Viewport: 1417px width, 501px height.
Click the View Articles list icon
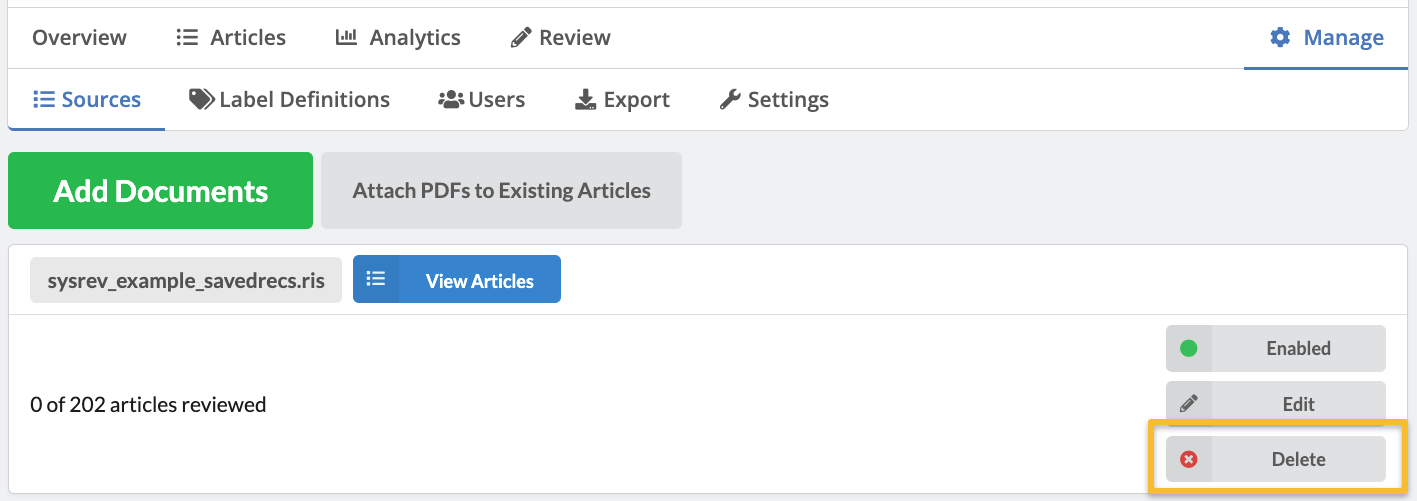click(x=376, y=280)
